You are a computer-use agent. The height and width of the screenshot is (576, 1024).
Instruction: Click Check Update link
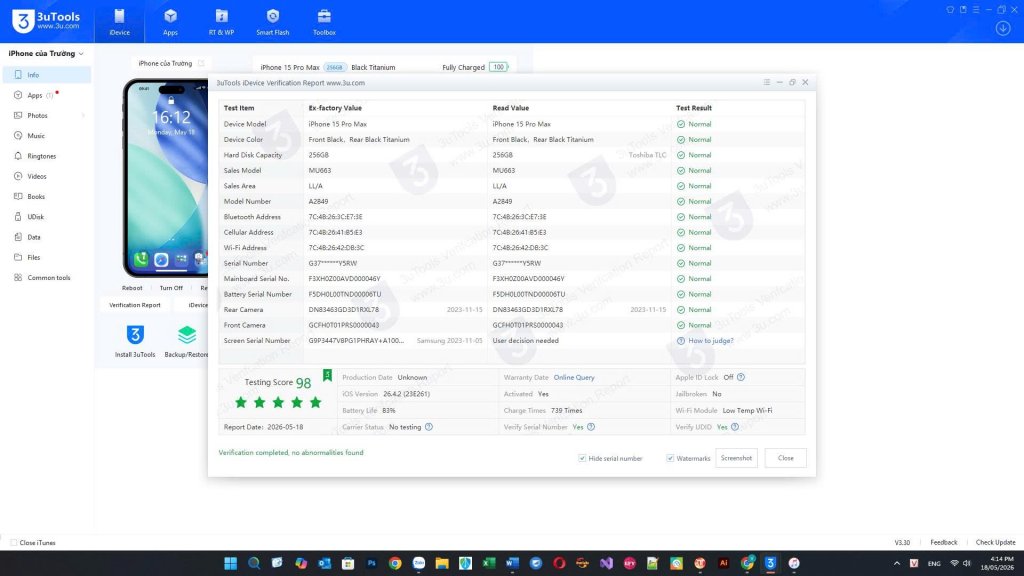pos(995,542)
